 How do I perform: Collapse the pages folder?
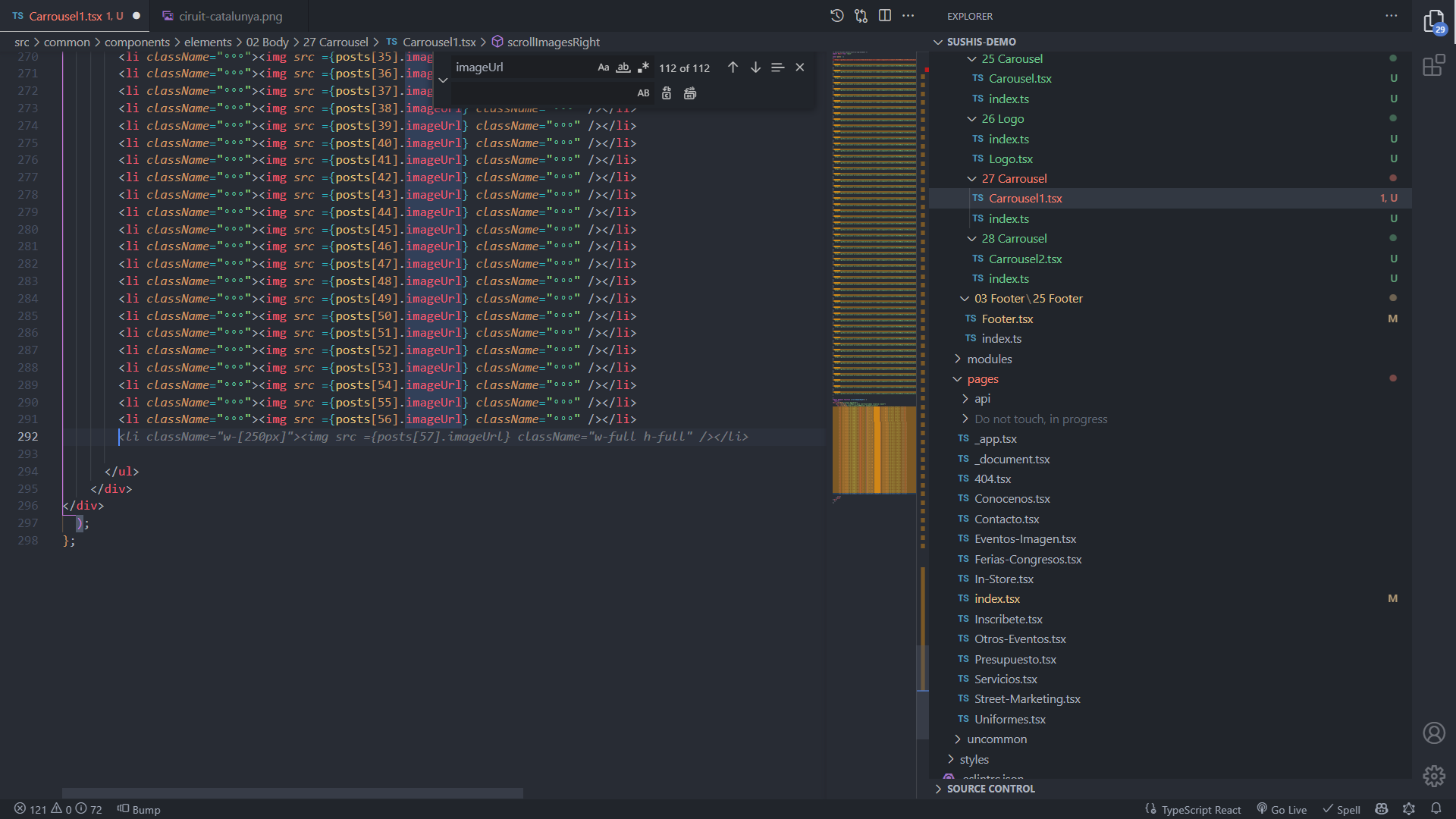[x=957, y=379]
